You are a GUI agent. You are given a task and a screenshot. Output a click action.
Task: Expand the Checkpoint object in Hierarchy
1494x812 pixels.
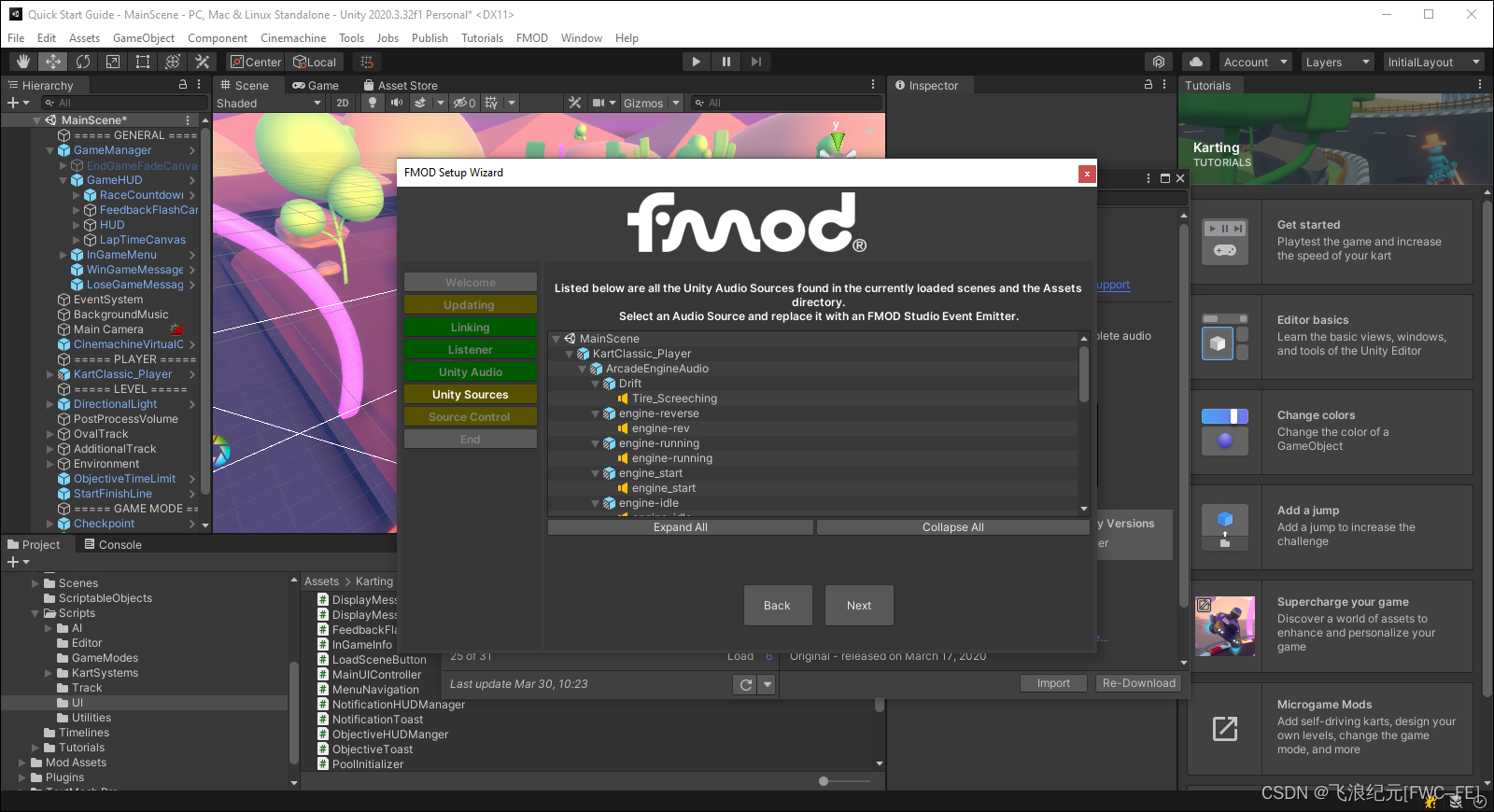(50, 524)
